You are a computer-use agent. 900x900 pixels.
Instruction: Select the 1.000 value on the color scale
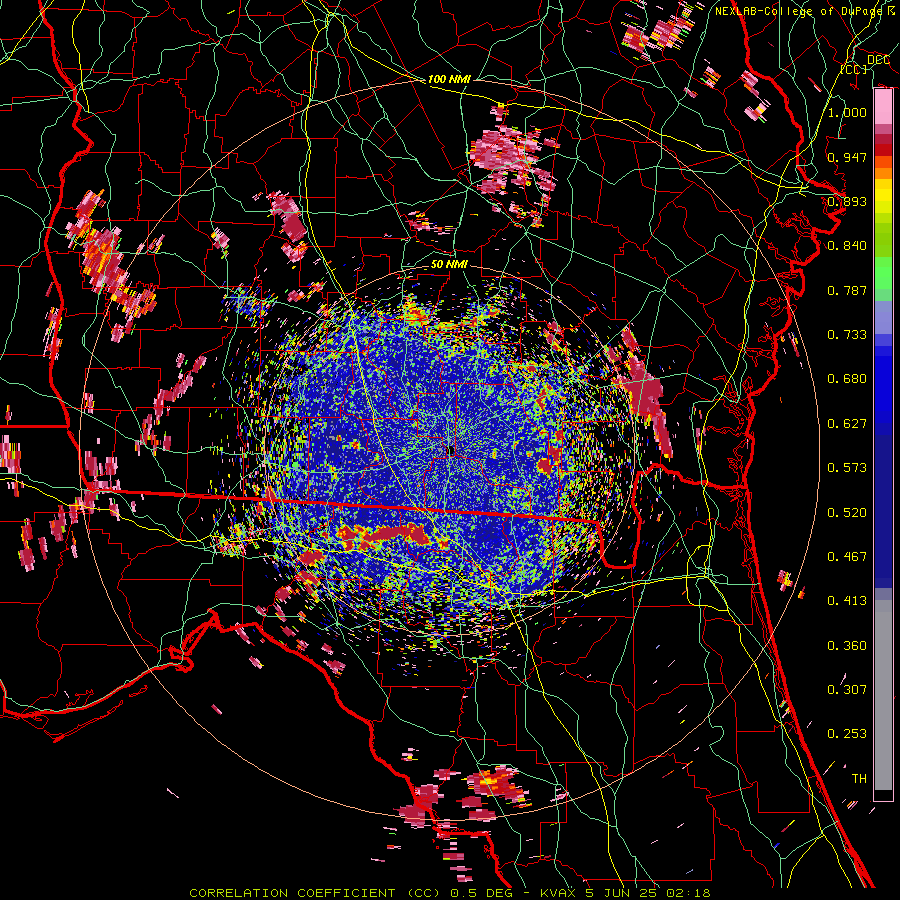(x=847, y=112)
